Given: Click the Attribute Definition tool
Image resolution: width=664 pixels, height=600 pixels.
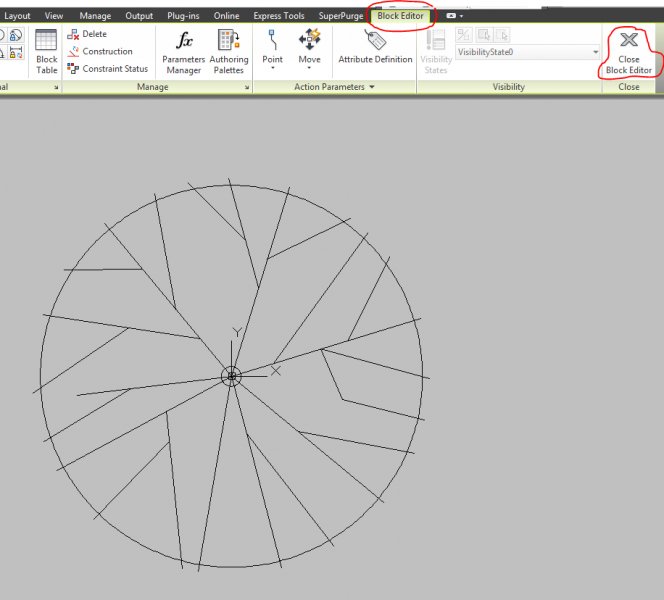Looking at the screenshot, I should pyautogui.click(x=375, y=48).
